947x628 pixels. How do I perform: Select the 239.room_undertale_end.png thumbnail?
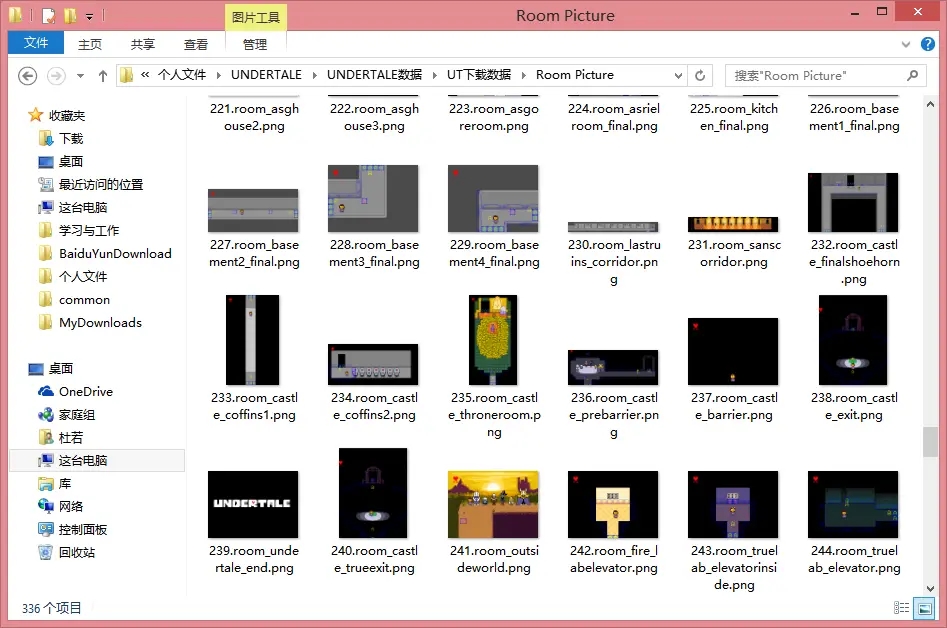click(253, 504)
